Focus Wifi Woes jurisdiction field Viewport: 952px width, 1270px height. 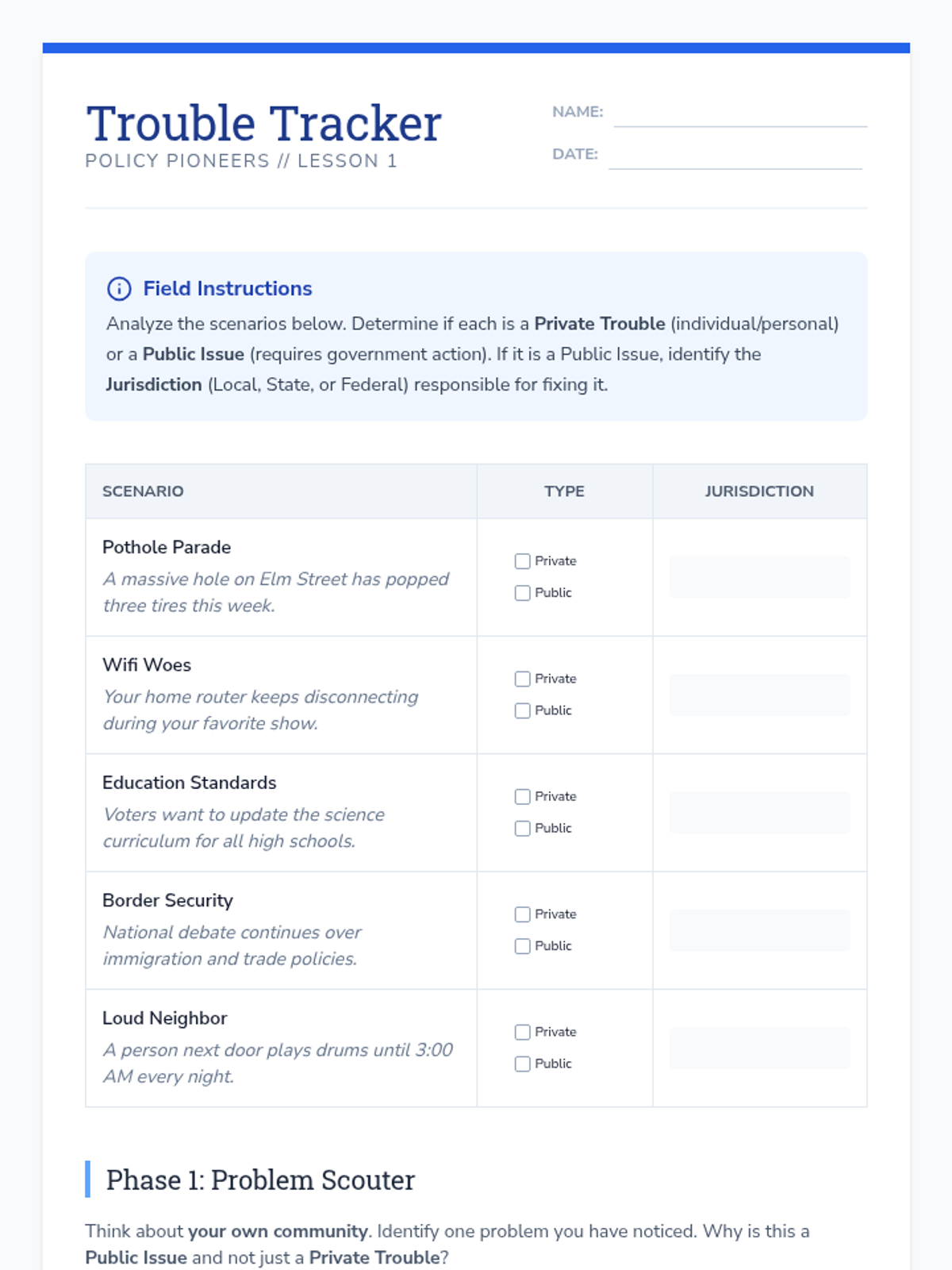point(760,695)
